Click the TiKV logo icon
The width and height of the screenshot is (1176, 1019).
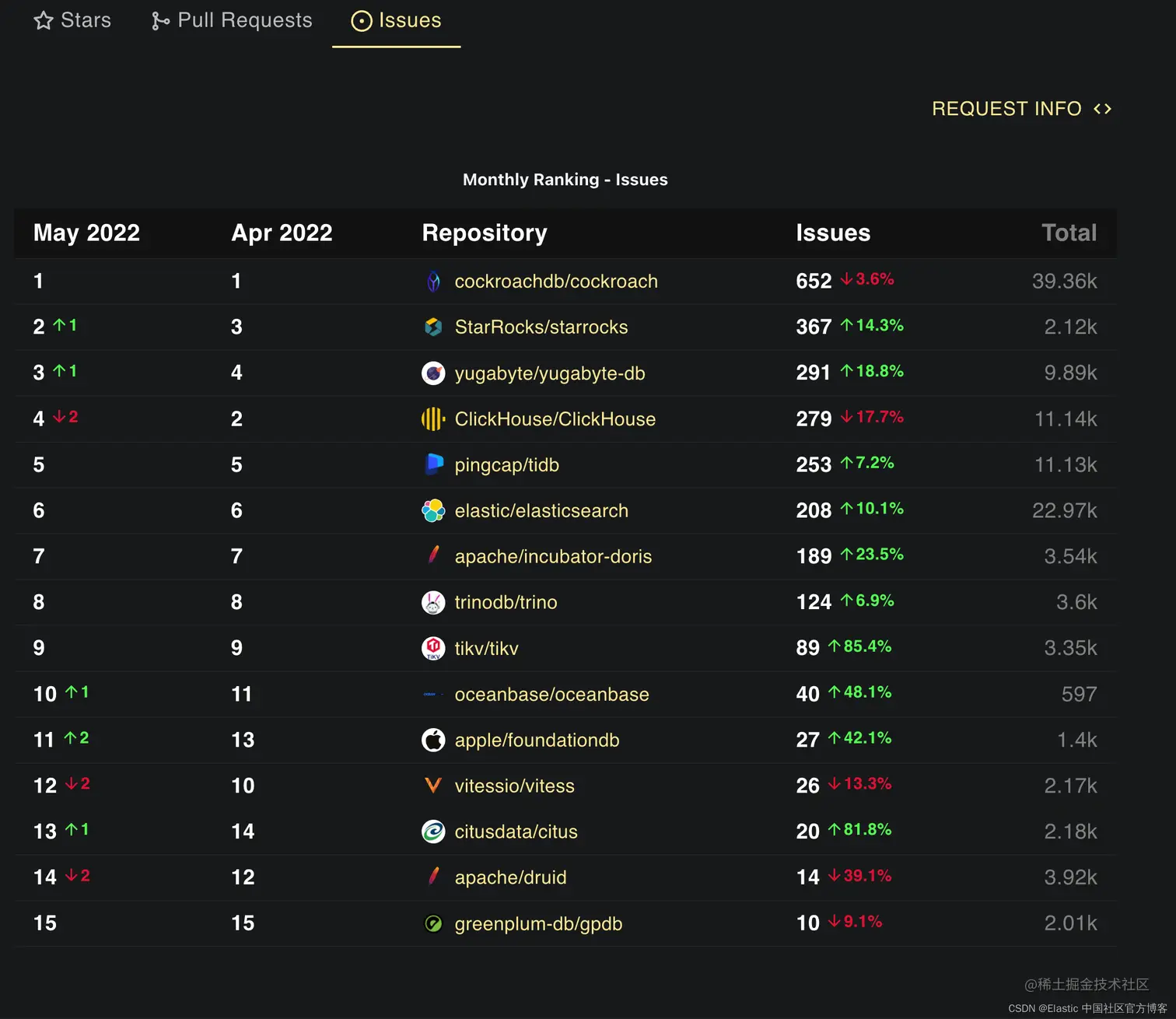[433, 648]
